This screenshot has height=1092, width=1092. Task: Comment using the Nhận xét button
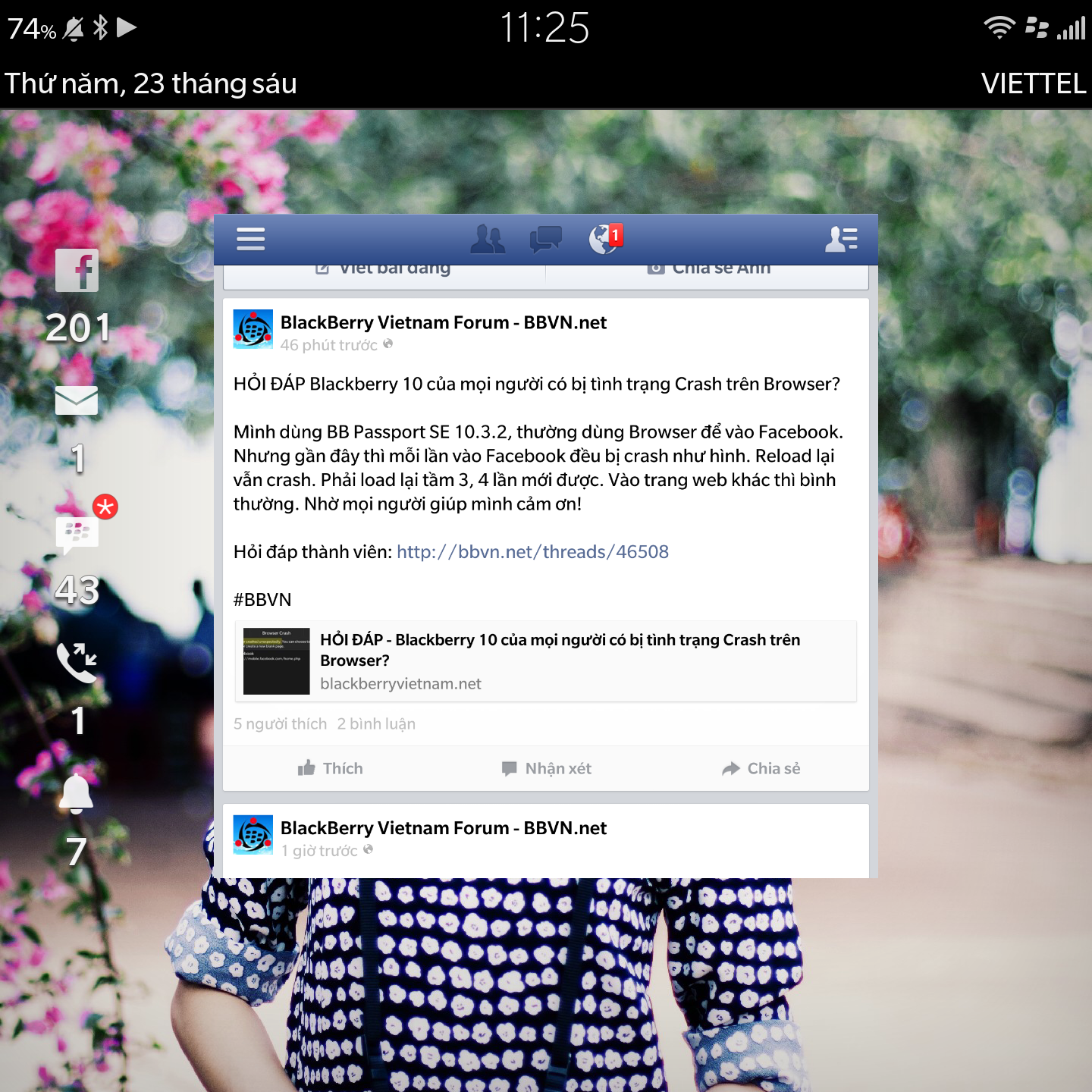(x=546, y=768)
